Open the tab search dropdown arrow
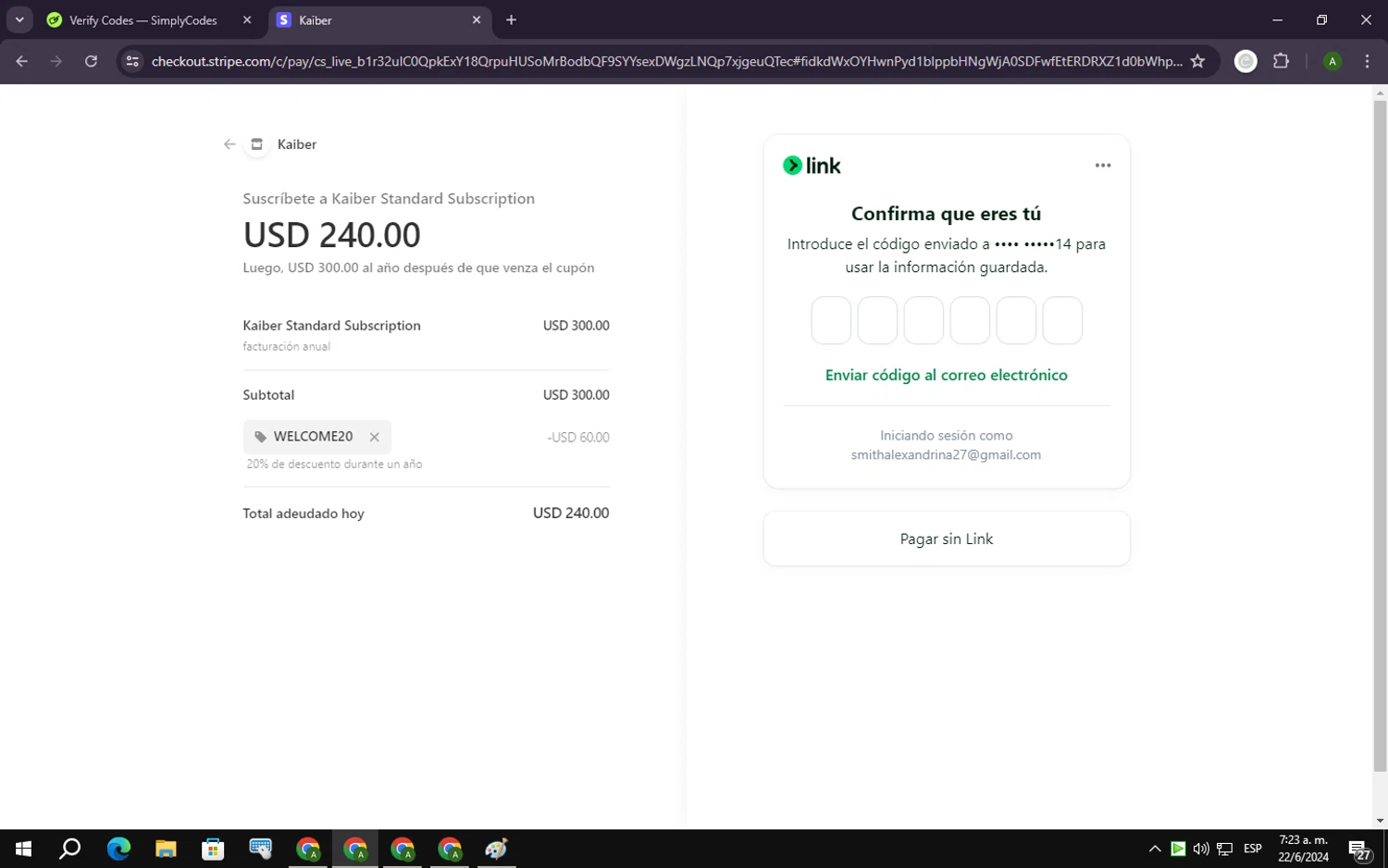The width and height of the screenshot is (1388, 868). pyautogui.click(x=19, y=20)
